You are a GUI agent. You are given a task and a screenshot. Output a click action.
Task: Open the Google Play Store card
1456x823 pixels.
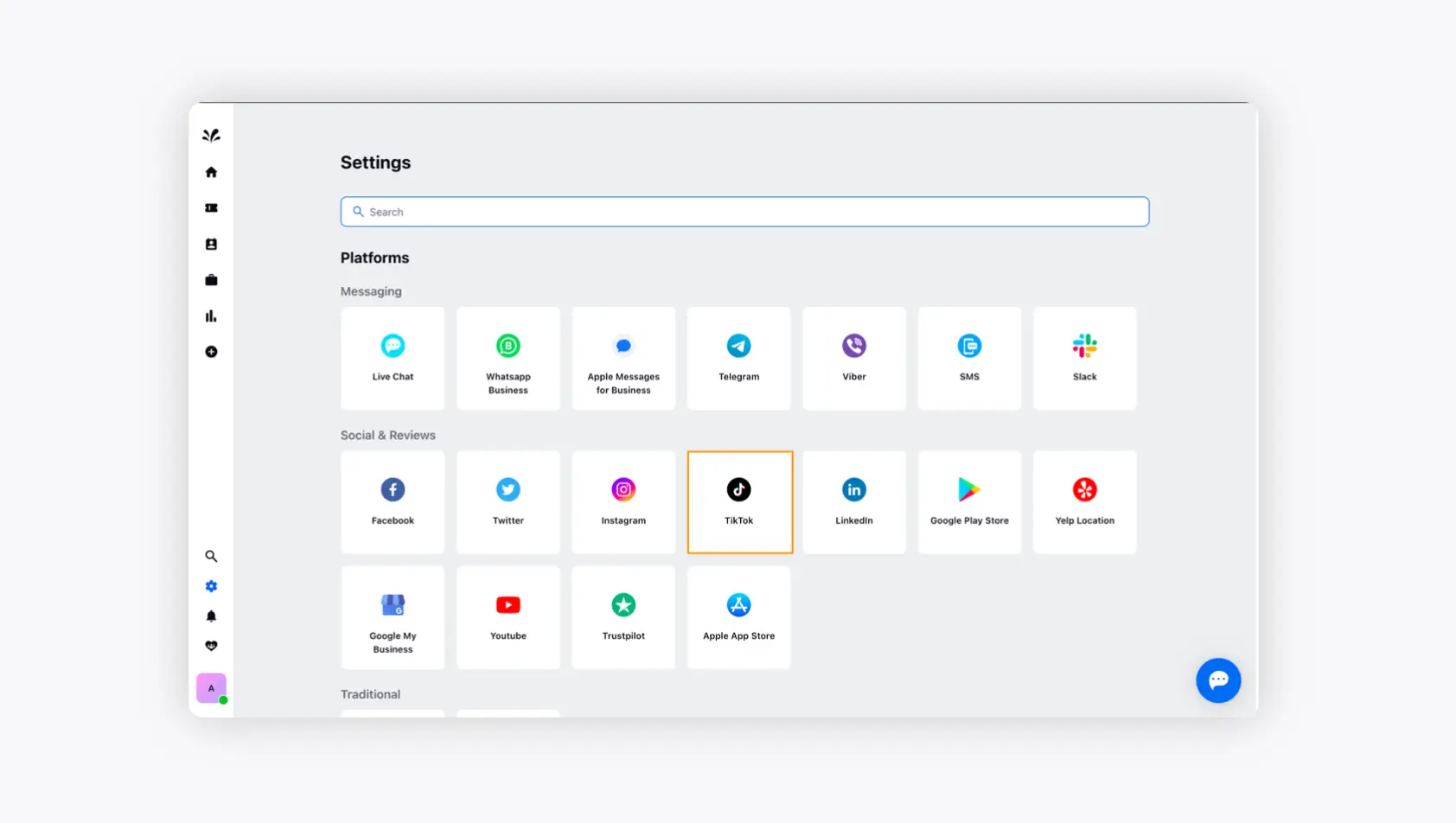pyautogui.click(x=969, y=502)
